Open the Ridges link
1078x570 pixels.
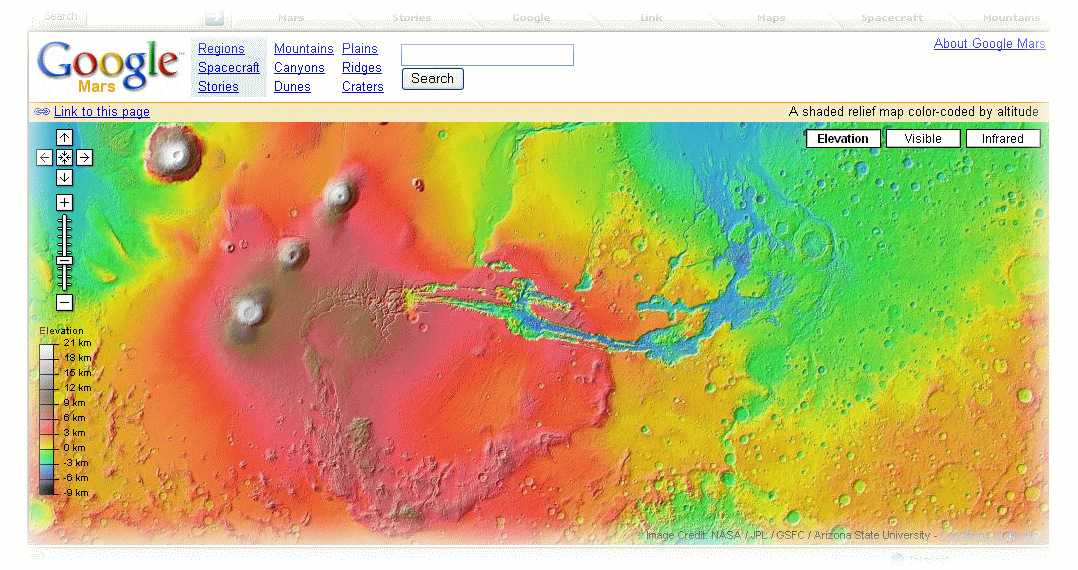pyautogui.click(x=362, y=67)
